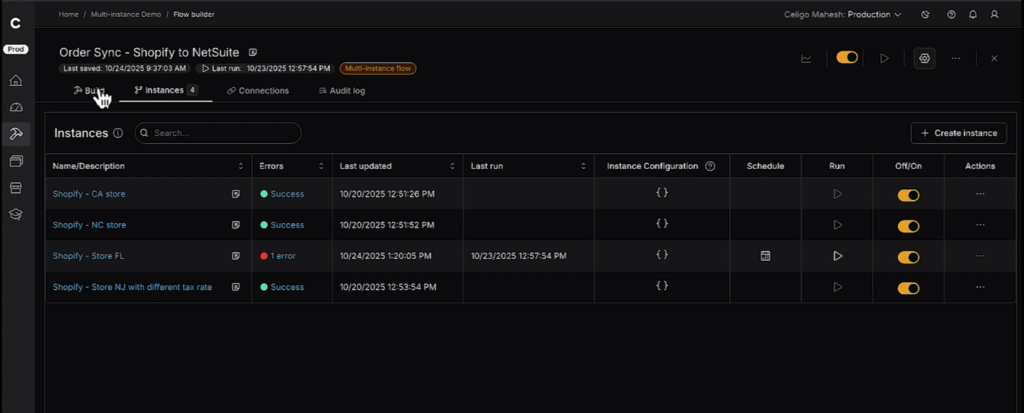Open the Actions menu for Shopify - CA store
The height and width of the screenshot is (413, 1024).
pos(980,194)
